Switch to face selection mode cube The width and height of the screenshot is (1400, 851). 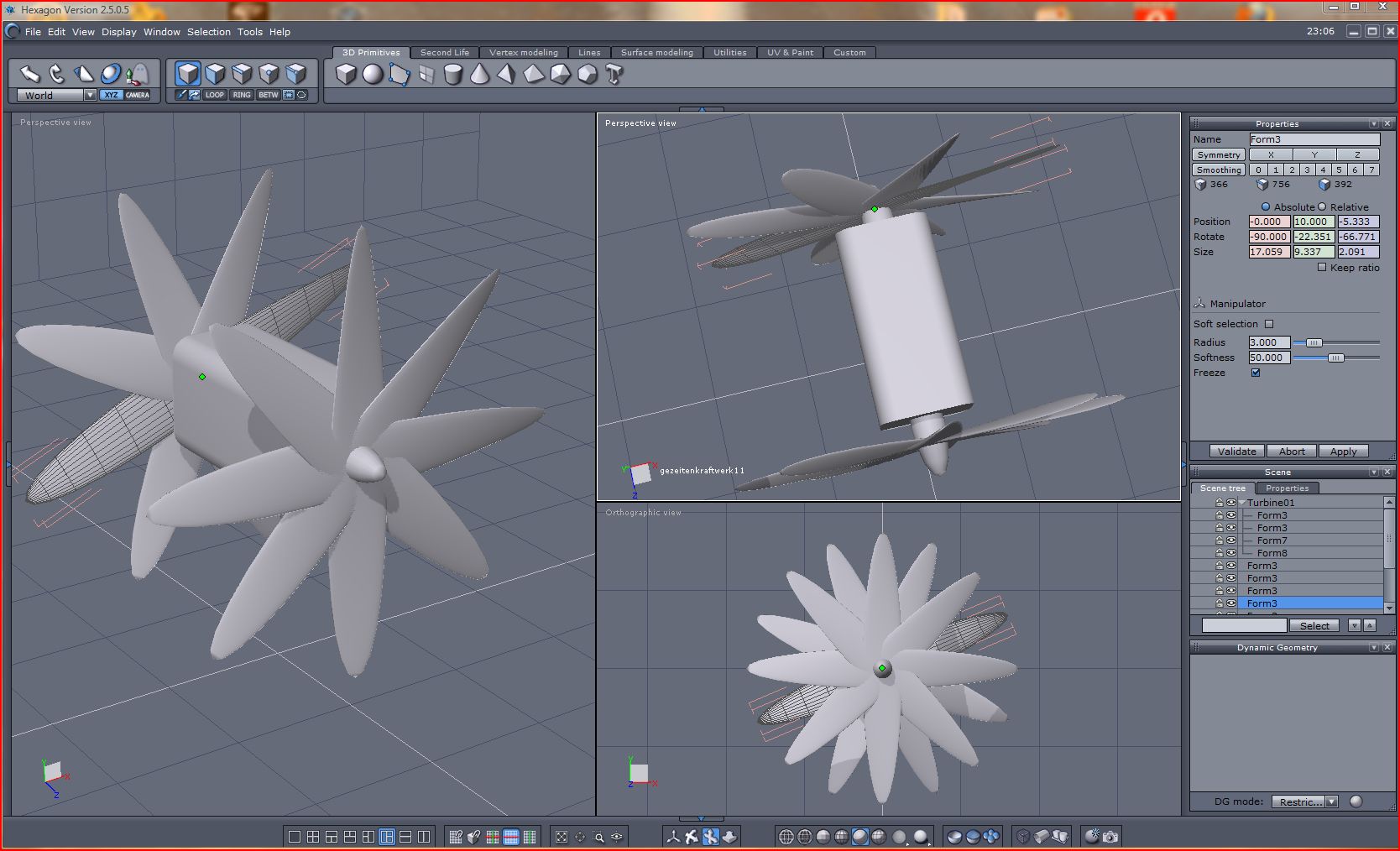pos(215,74)
